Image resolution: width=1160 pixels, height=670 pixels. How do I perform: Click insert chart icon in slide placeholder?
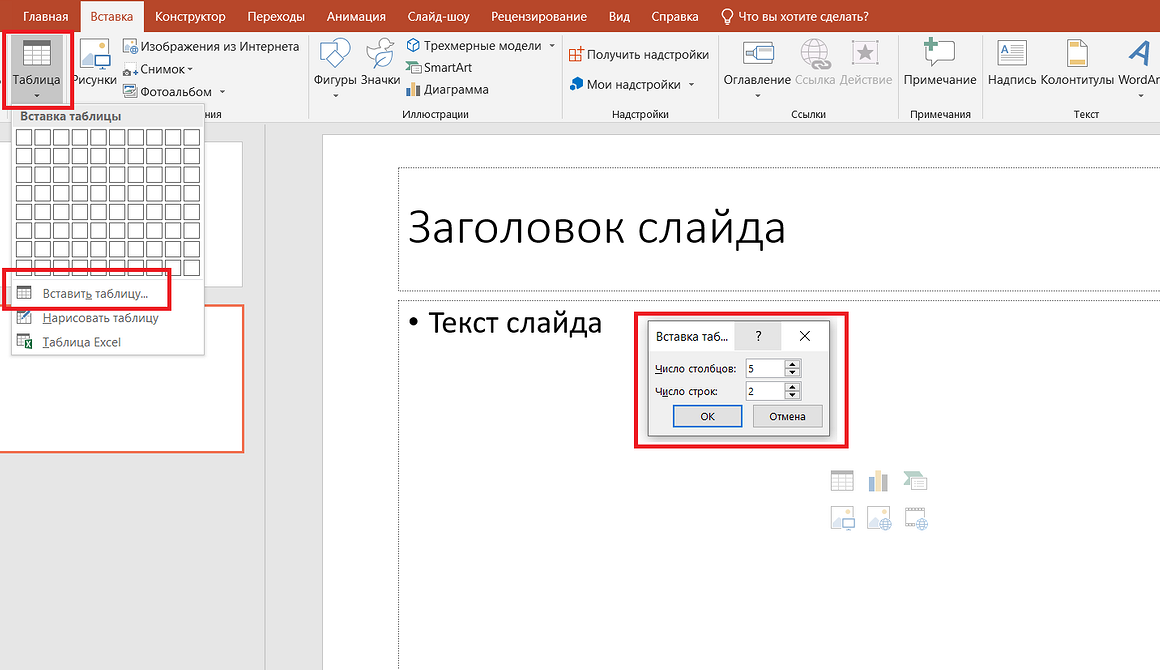(878, 481)
